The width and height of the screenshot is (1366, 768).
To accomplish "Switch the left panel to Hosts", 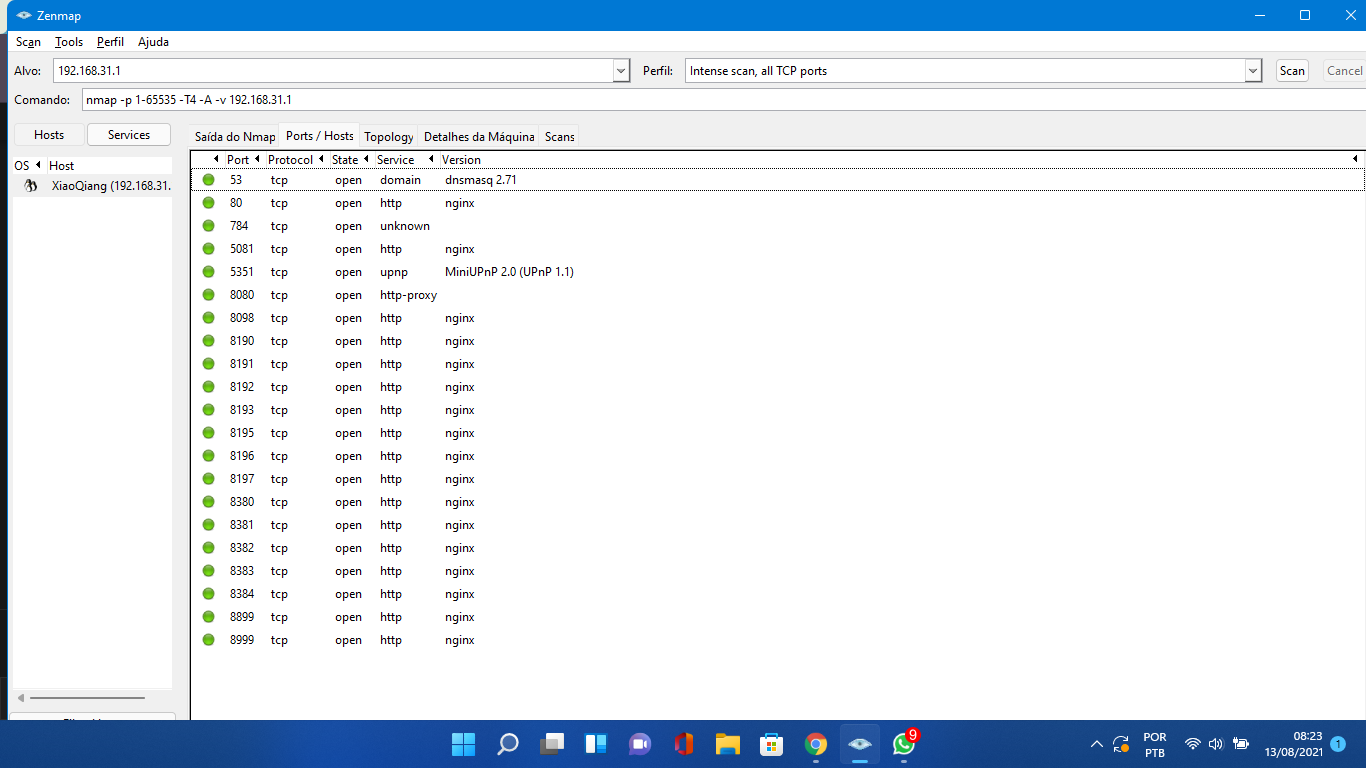I will (x=49, y=135).
